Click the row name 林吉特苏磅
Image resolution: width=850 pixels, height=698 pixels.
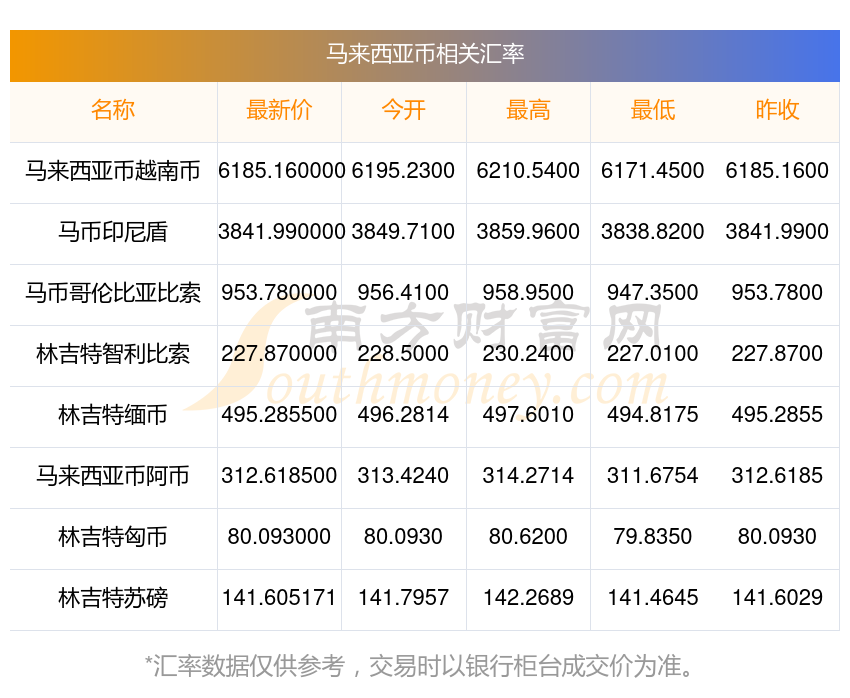pos(113,598)
